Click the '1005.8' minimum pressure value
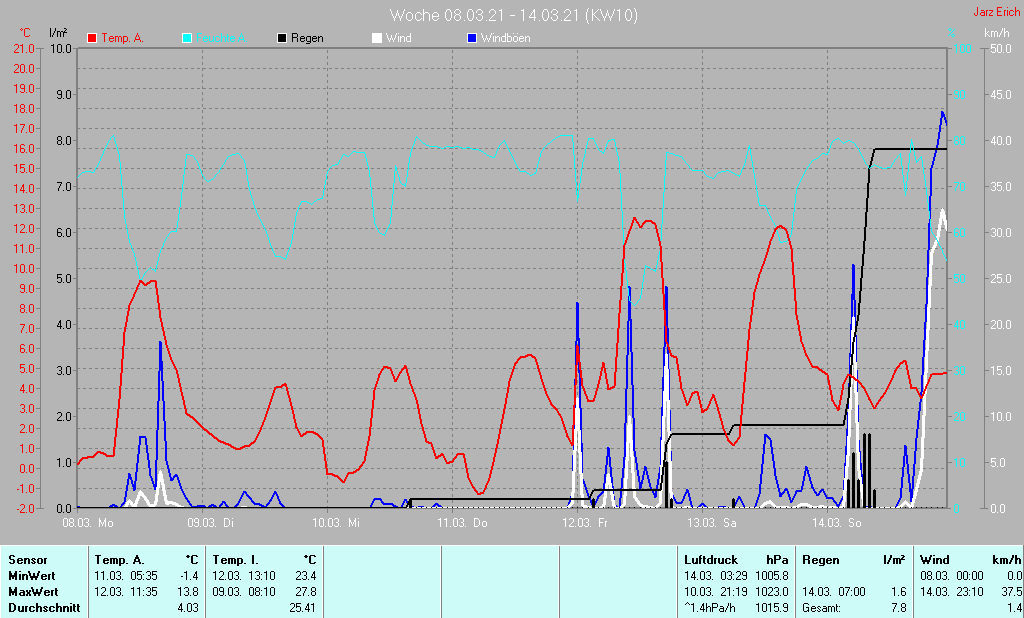 tap(771, 576)
